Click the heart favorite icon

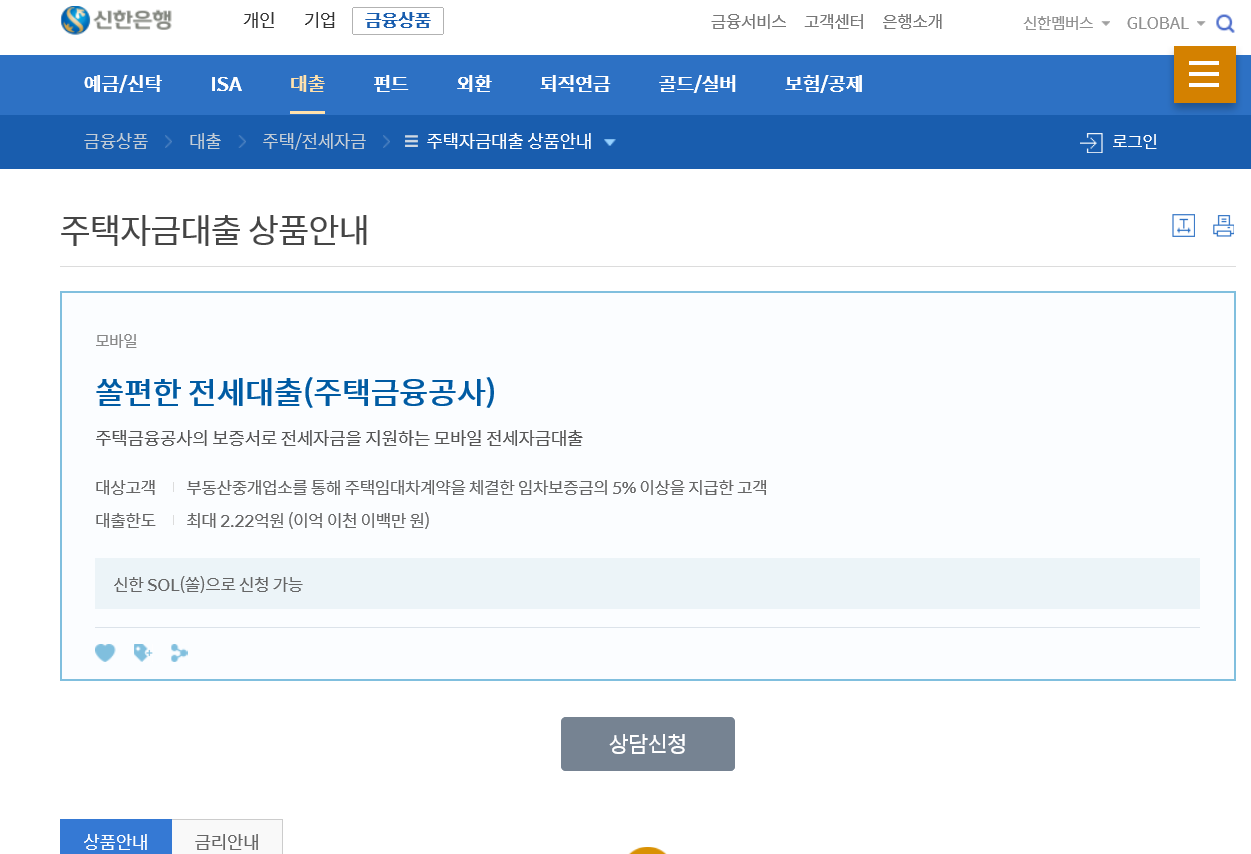tap(105, 653)
